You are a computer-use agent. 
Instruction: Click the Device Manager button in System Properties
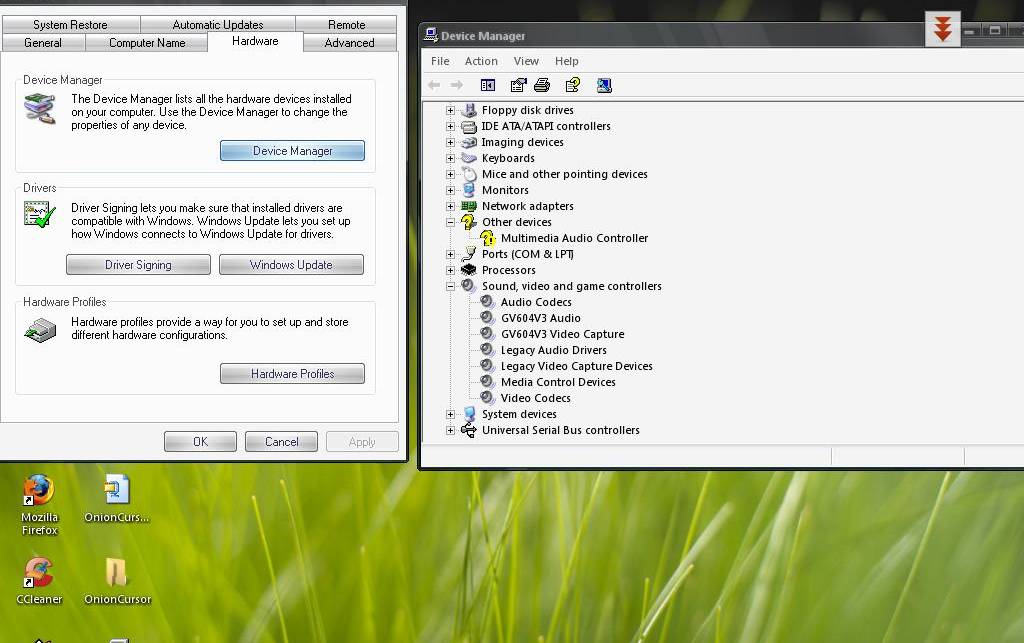(x=293, y=151)
